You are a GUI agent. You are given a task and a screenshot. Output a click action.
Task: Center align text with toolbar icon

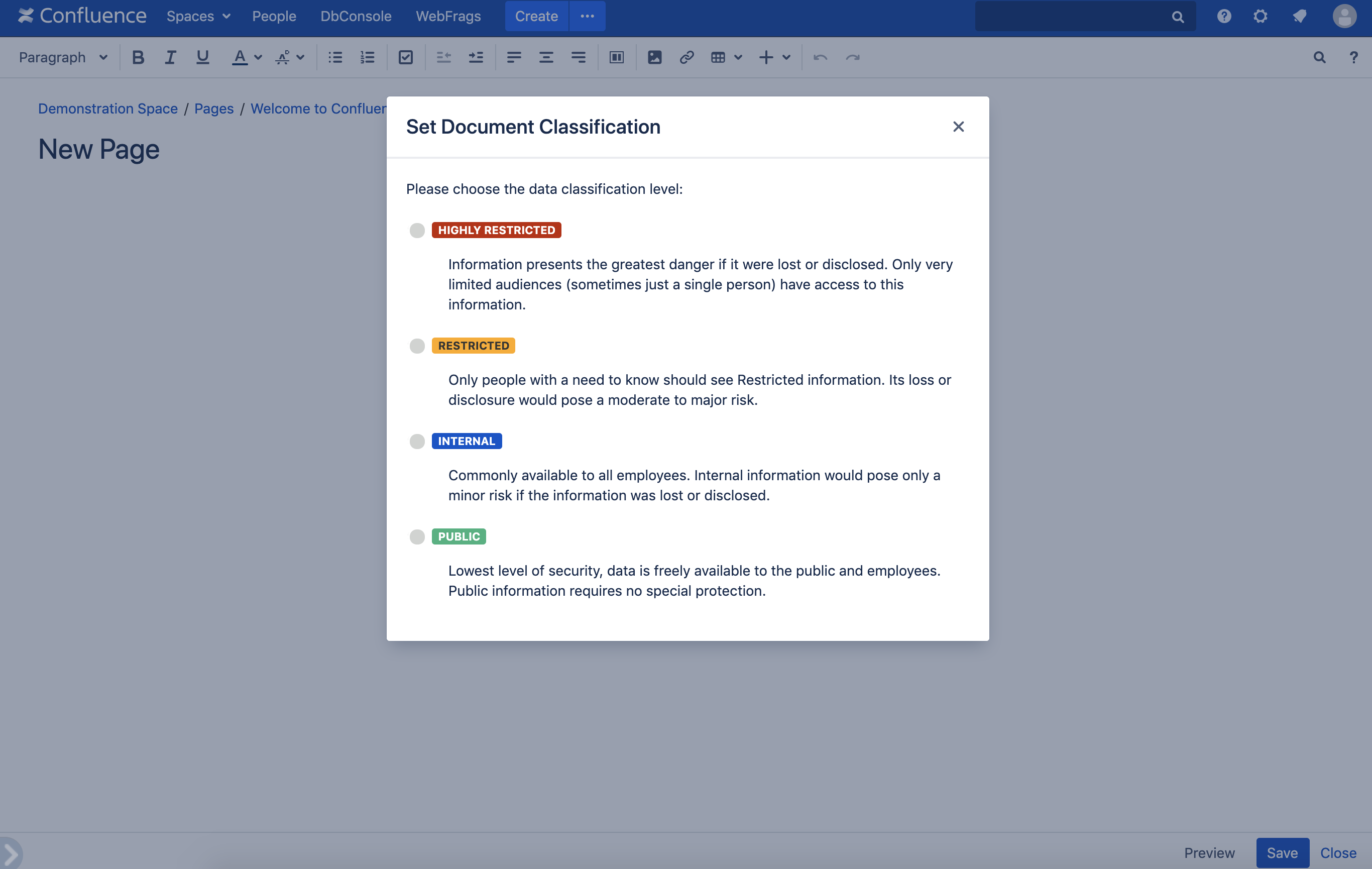tap(546, 58)
